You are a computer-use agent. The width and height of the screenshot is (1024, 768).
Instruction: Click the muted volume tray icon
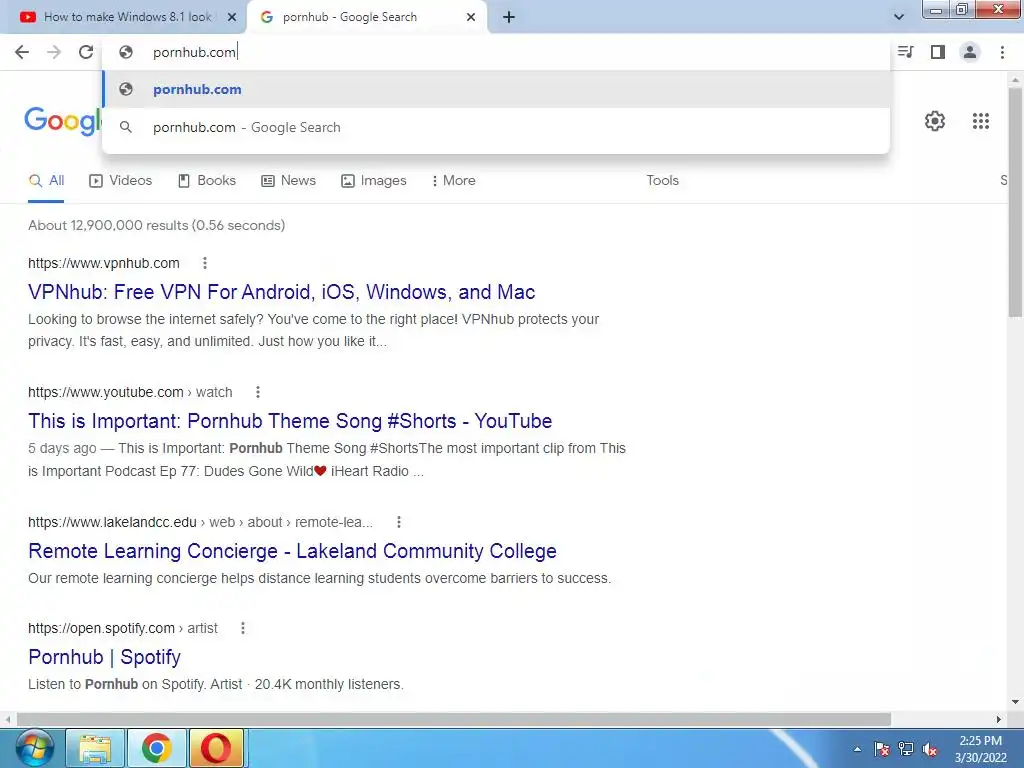tap(930, 749)
